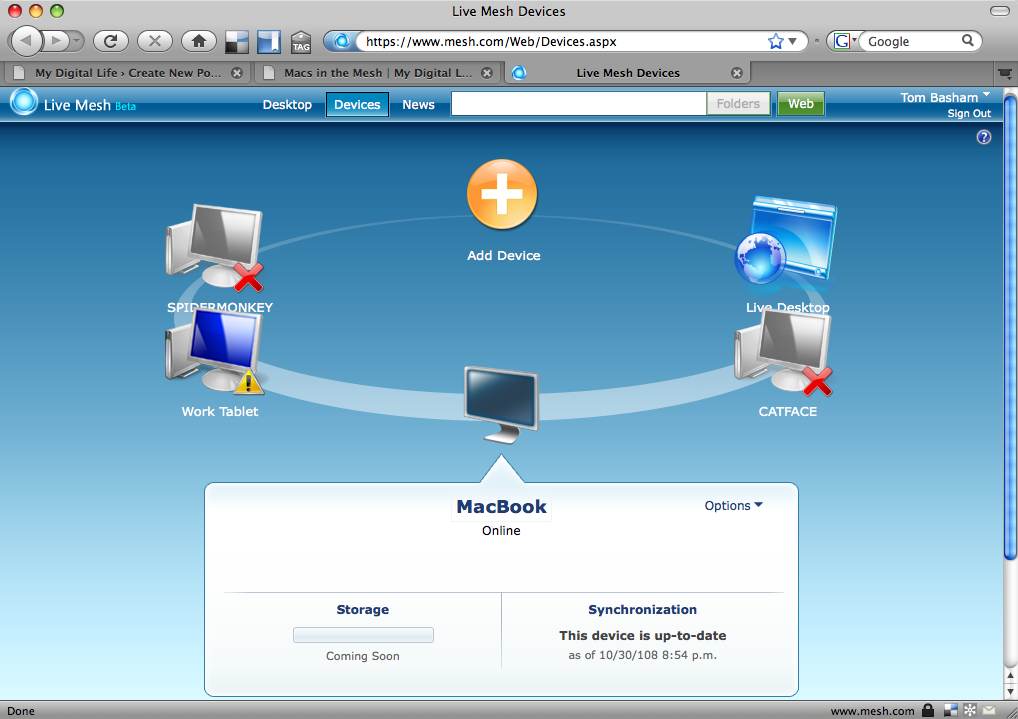The height and width of the screenshot is (719, 1018).
Task: Open the Options dropdown for MacBook
Action: (733, 505)
